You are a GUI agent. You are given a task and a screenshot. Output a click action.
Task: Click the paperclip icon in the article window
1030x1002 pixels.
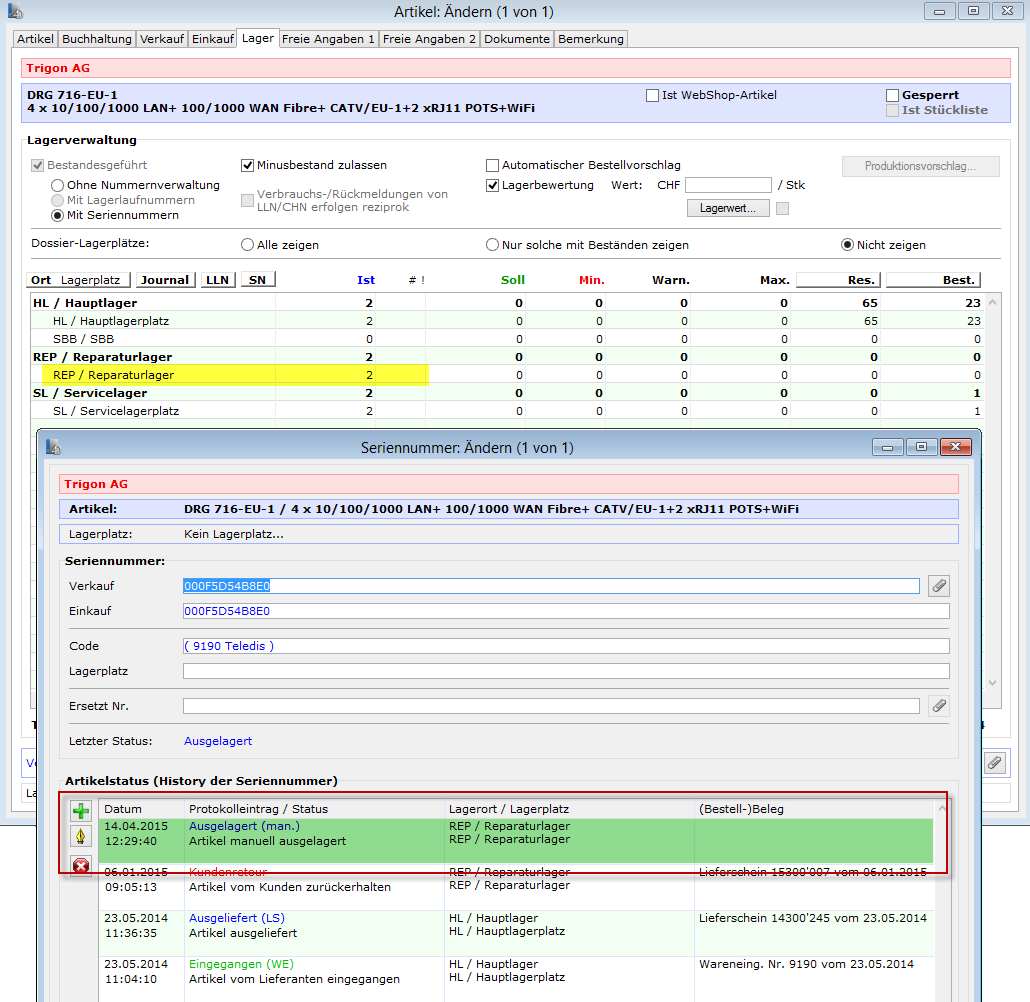coord(993,763)
